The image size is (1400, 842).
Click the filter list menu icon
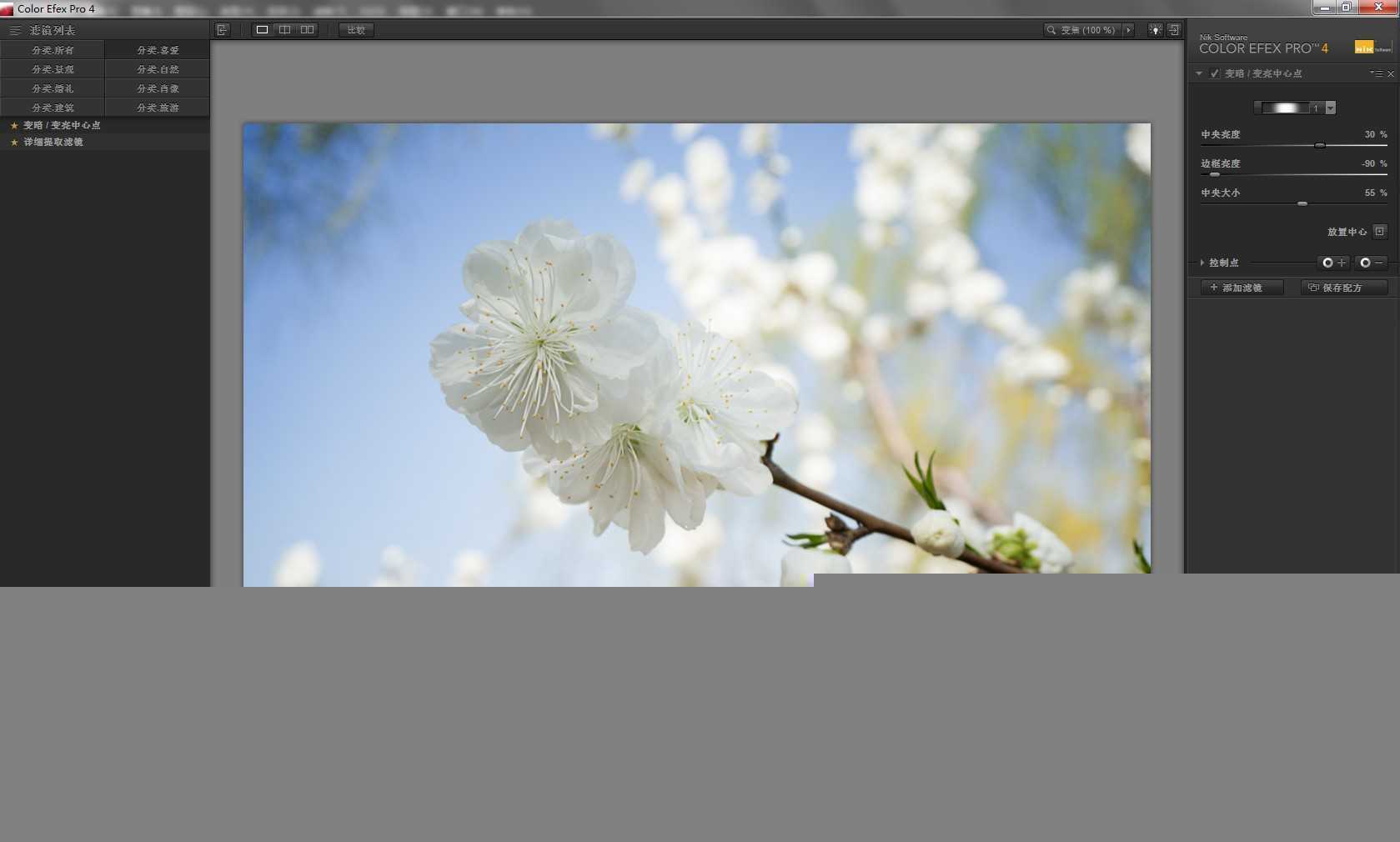coord(15,30)
